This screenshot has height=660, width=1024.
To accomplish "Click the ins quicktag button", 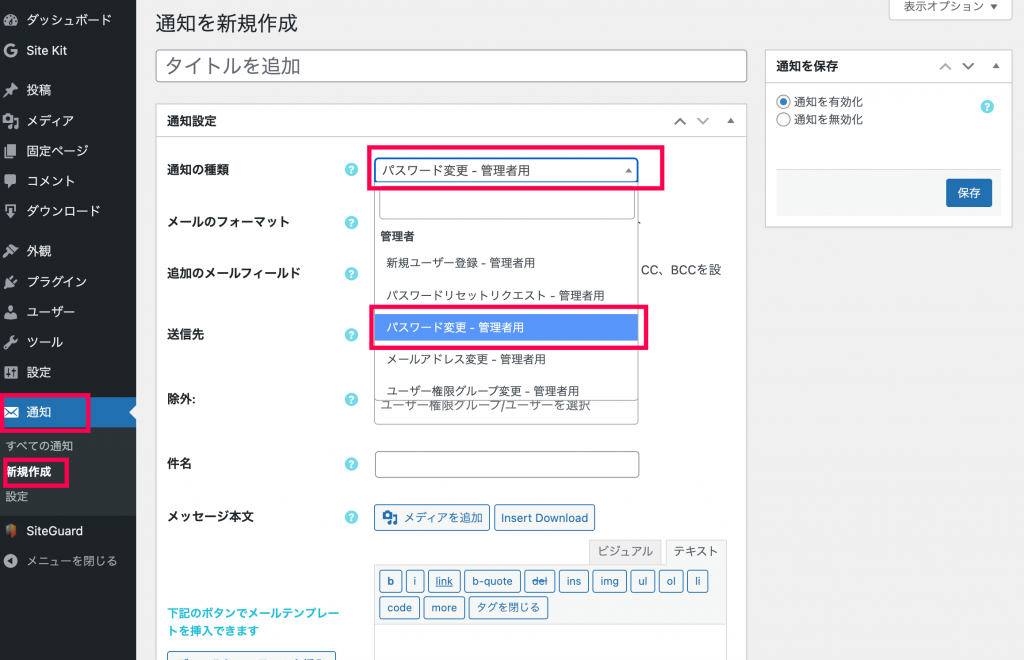I will click(574, 581).
